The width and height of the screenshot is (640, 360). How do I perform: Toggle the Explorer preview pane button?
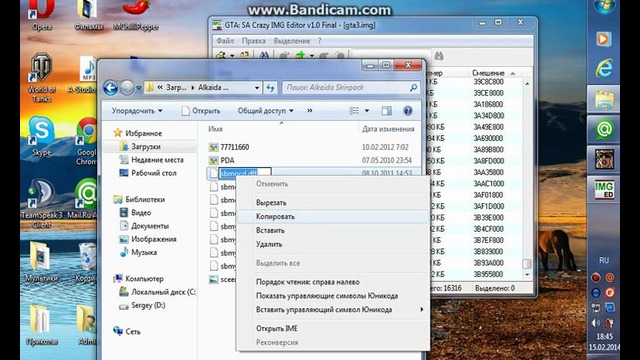click(386, 111)
